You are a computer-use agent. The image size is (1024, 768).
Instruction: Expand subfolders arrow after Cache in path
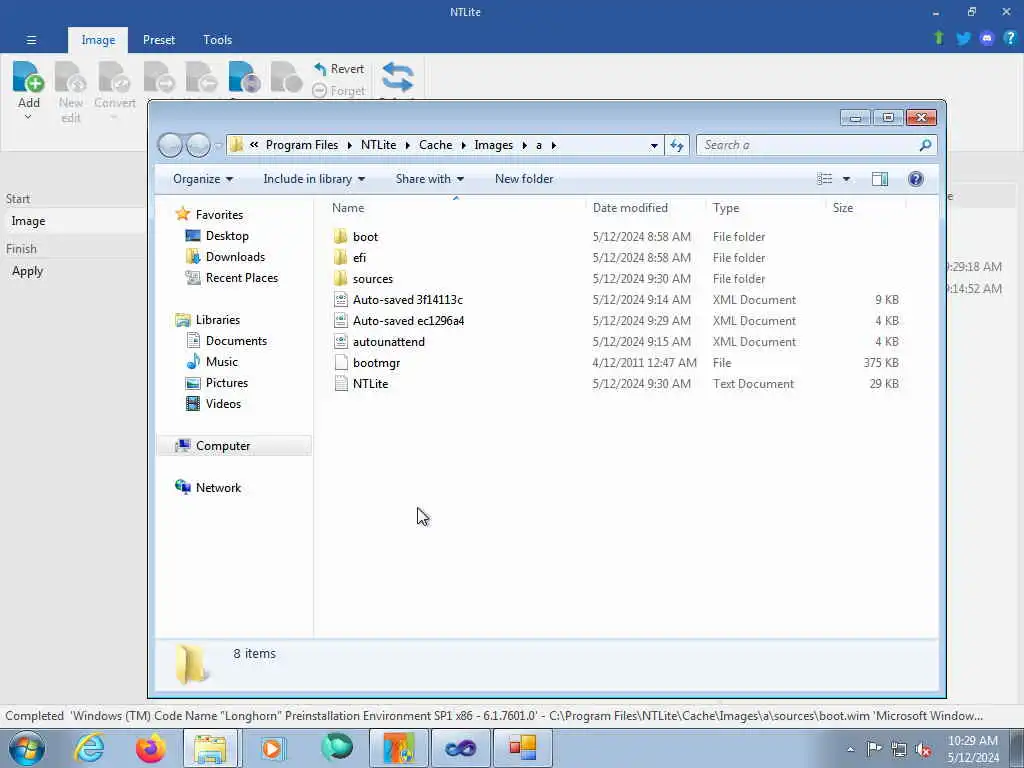coord(464,145)
